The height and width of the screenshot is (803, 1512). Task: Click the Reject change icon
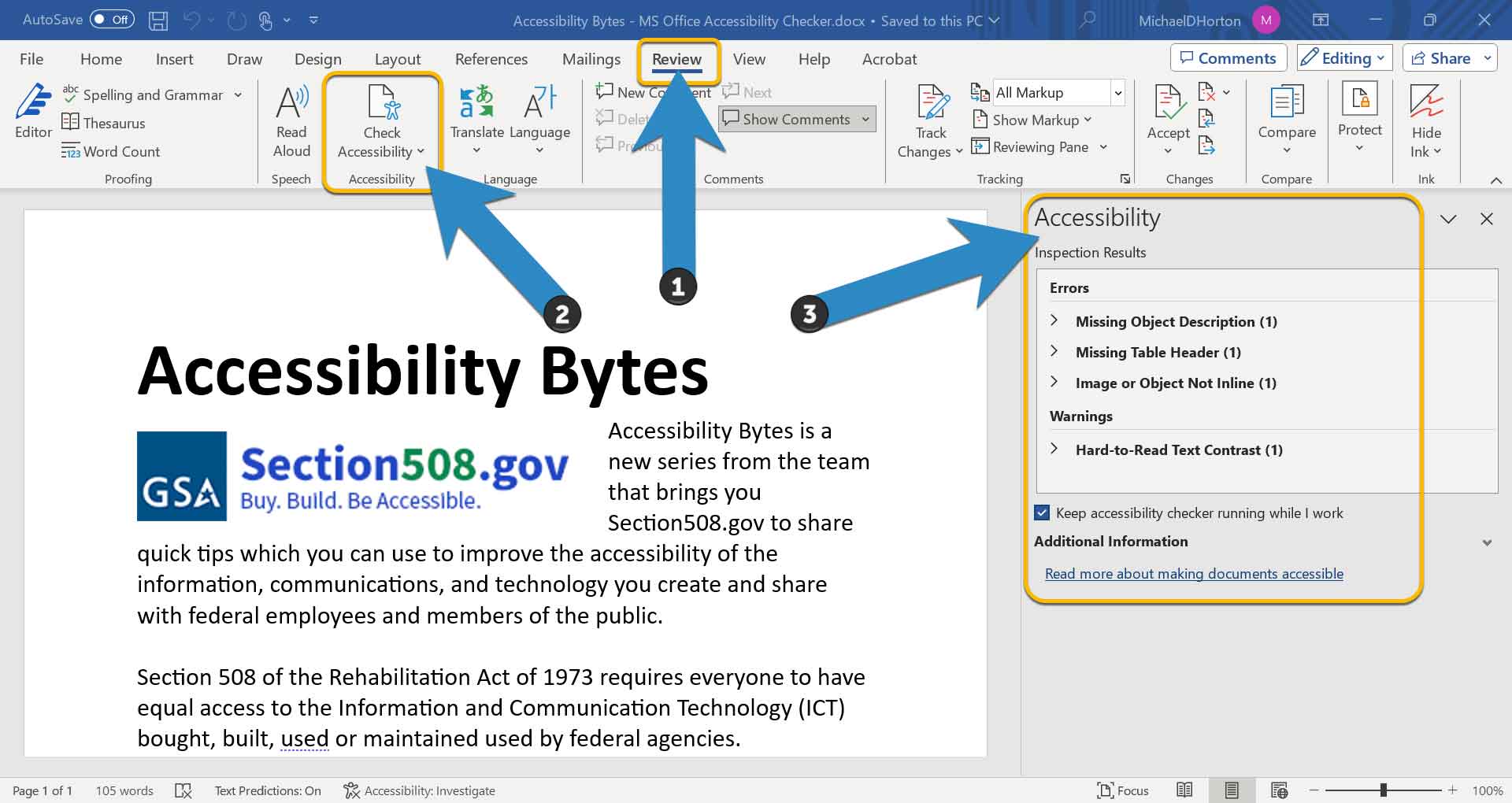[x=1208, y=92]
